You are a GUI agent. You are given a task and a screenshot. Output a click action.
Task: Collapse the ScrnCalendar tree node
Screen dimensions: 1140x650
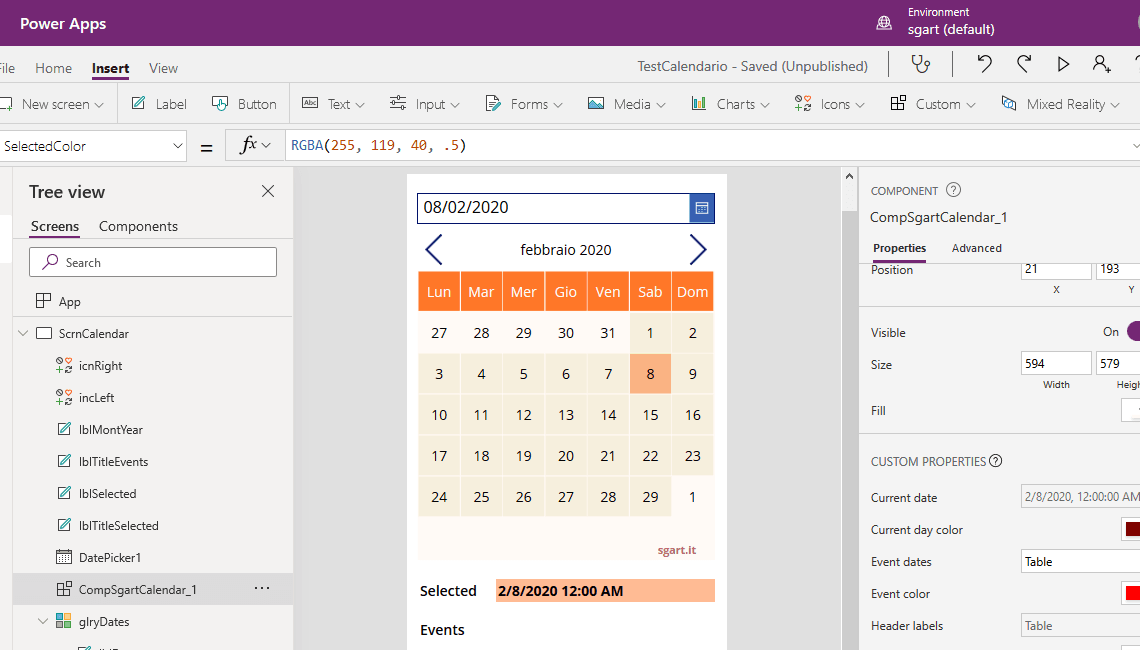pos(23,334)
